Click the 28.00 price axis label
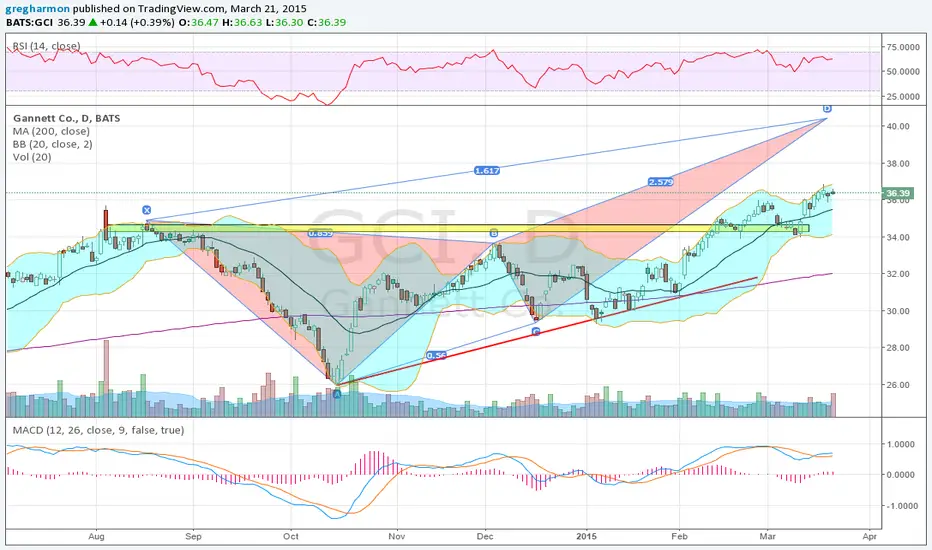 point(897,348)
